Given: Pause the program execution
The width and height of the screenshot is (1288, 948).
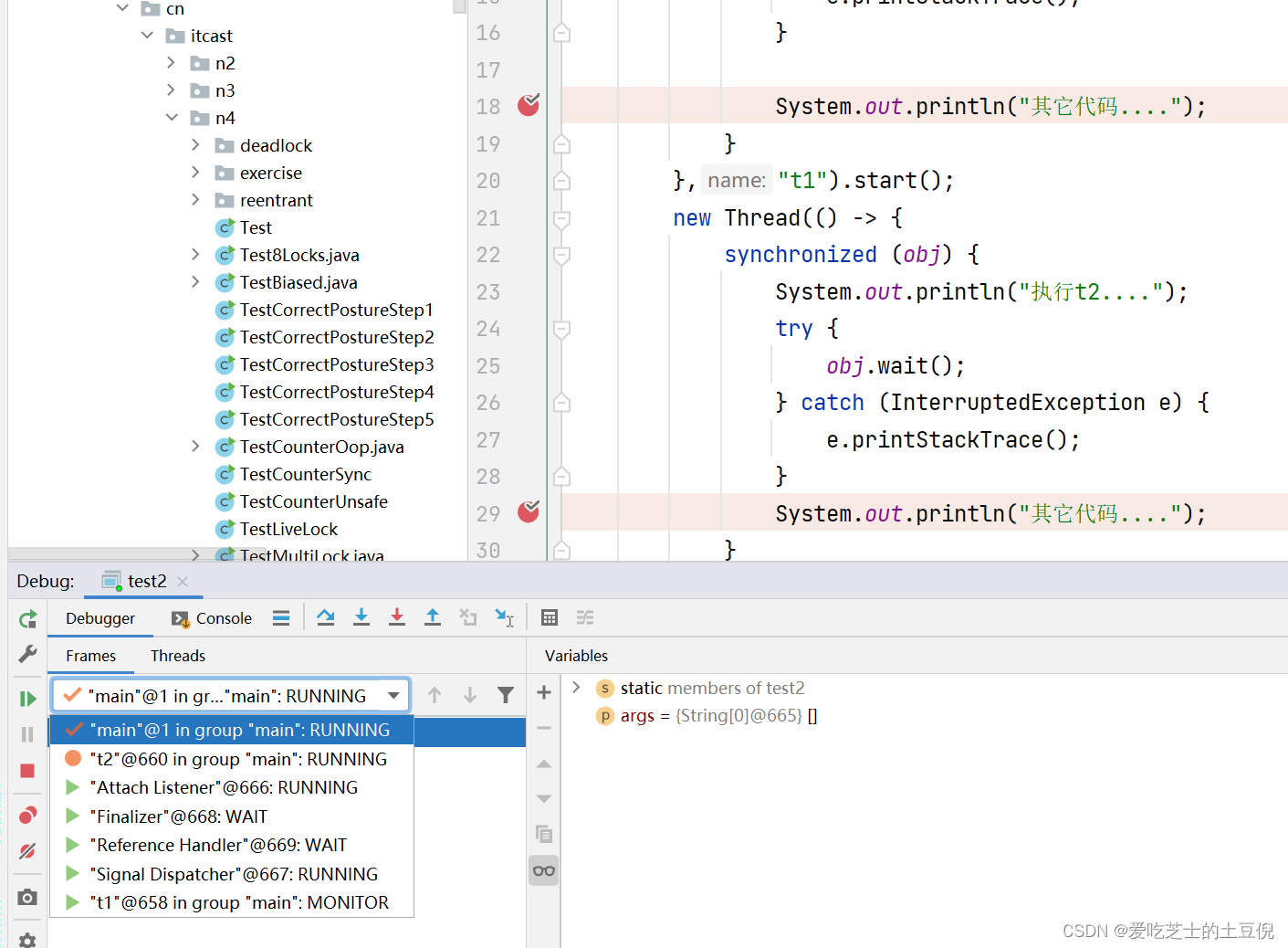Looking at the screenshot, I should [28, 734].
